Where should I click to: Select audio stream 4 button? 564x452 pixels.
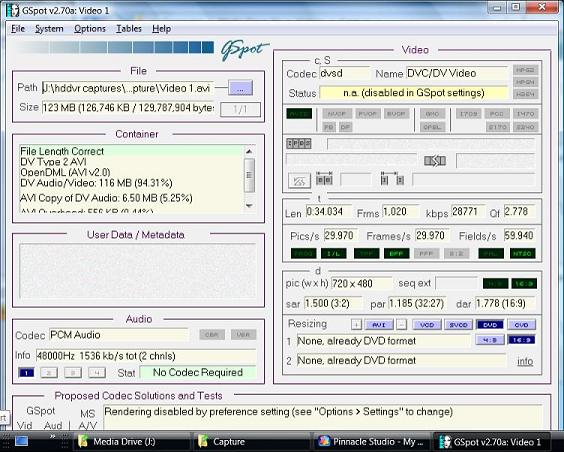tap(97, 373)
